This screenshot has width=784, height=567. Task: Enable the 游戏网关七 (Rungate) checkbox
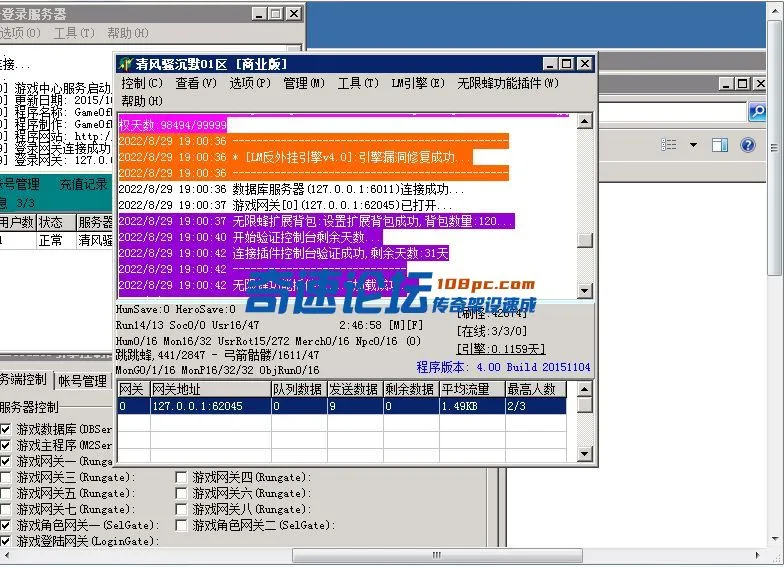[x=6, y=509]
